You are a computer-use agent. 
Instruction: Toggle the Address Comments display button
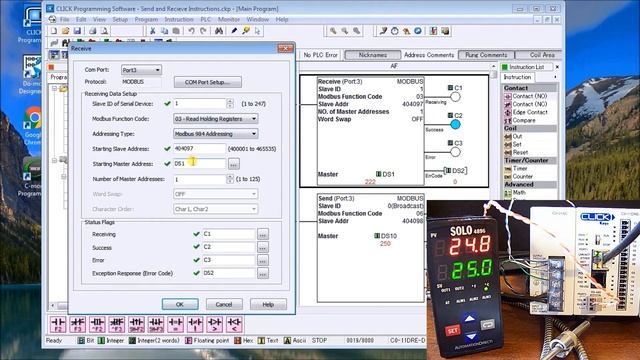pos(429,55)
